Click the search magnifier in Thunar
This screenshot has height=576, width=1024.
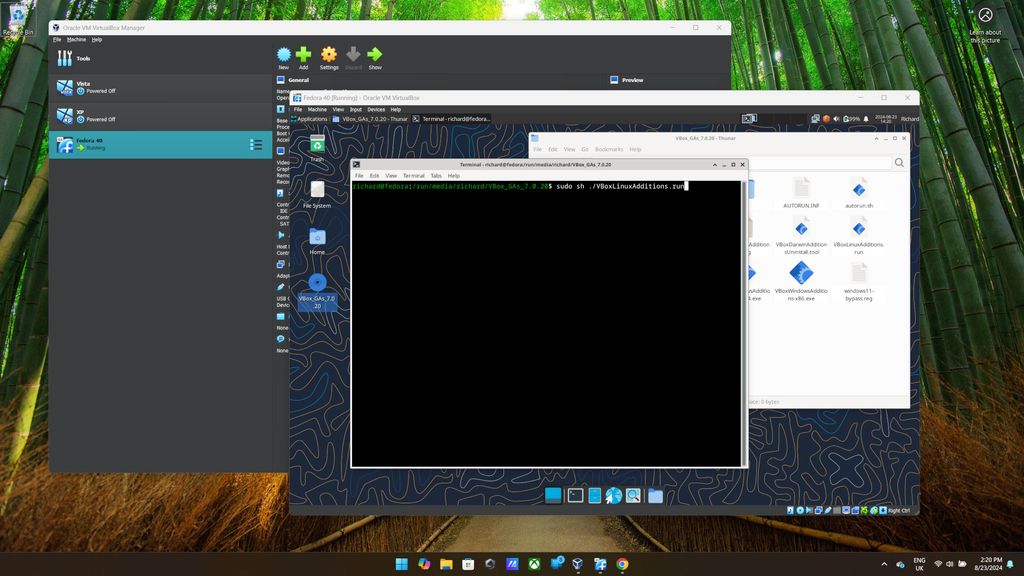tap(899, 163)
